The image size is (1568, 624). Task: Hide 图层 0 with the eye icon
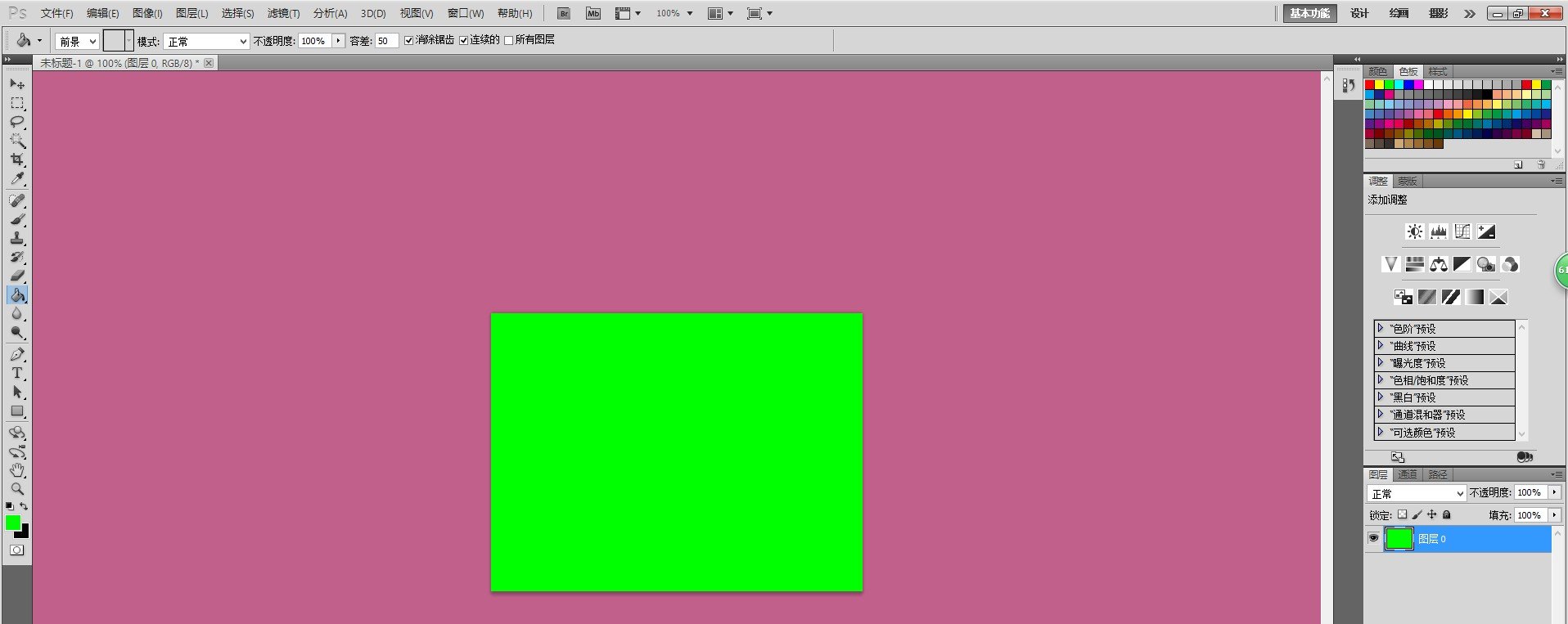(1373, 538)
